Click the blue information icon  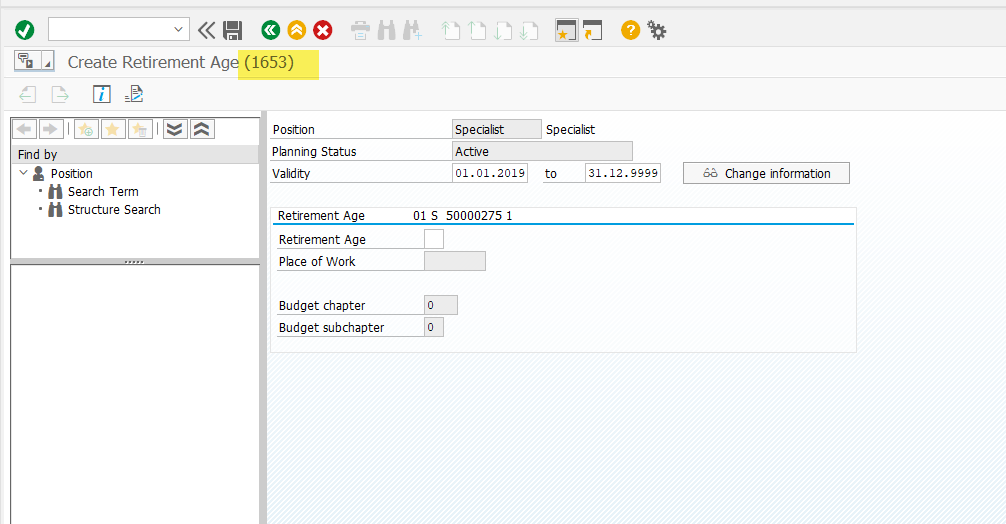point(101,94)
